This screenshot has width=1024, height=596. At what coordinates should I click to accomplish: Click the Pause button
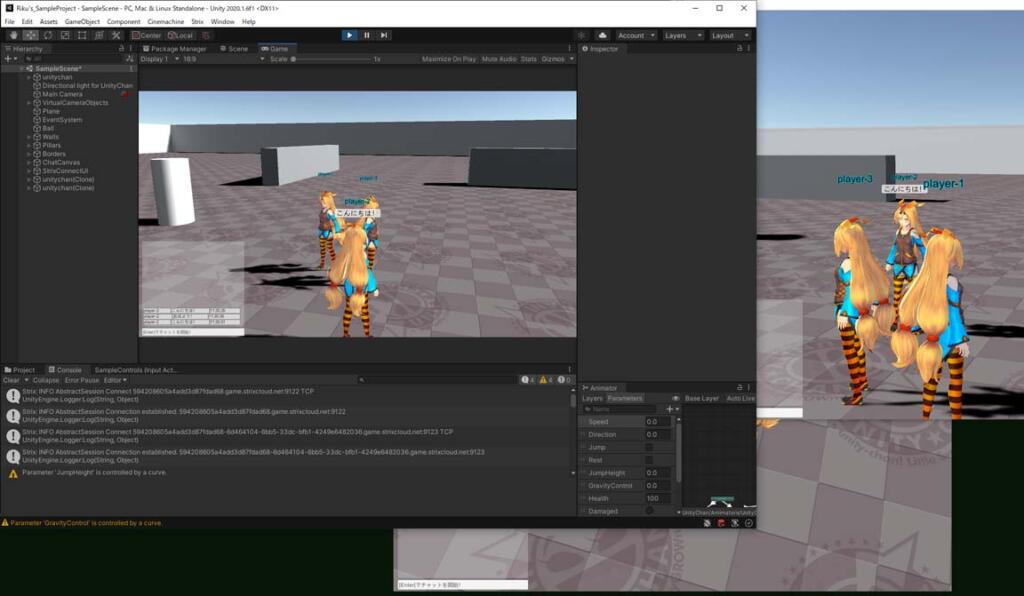tap(366, 35)
